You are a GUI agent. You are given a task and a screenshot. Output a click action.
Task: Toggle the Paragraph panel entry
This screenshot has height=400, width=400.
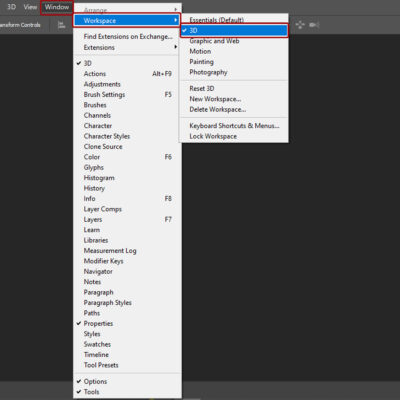tap(127, 292)
